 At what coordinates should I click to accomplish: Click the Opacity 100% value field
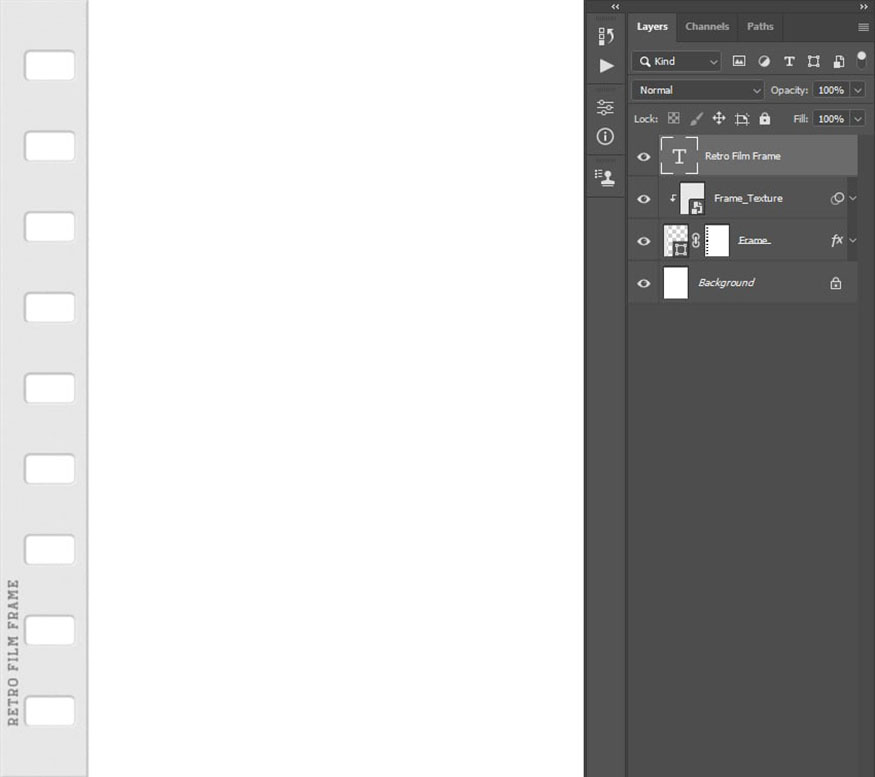pyautogui.click(x=831, y=90)
